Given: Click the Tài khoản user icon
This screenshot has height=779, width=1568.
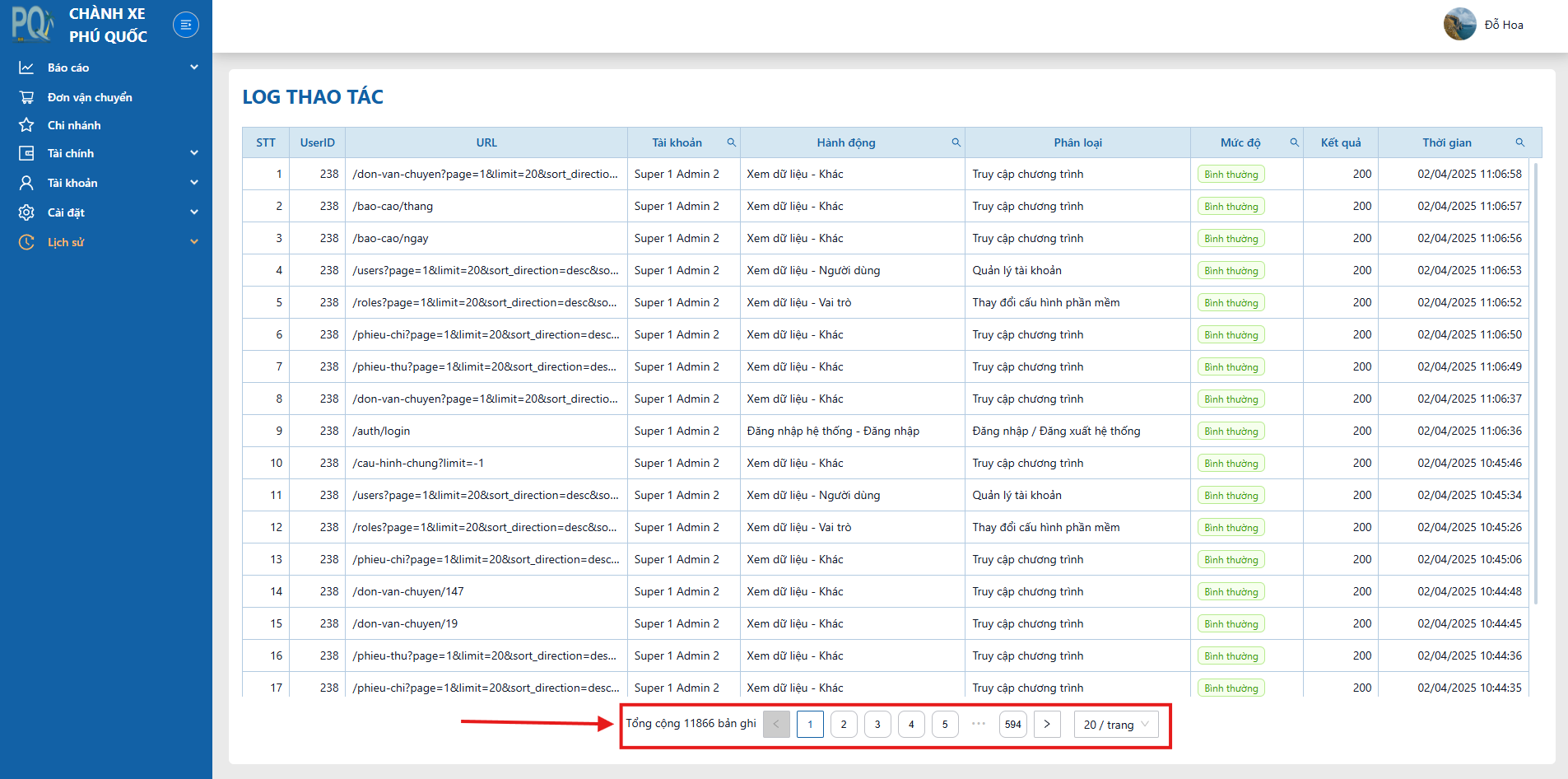Looking at the screenshot, I should click(26, 183).
